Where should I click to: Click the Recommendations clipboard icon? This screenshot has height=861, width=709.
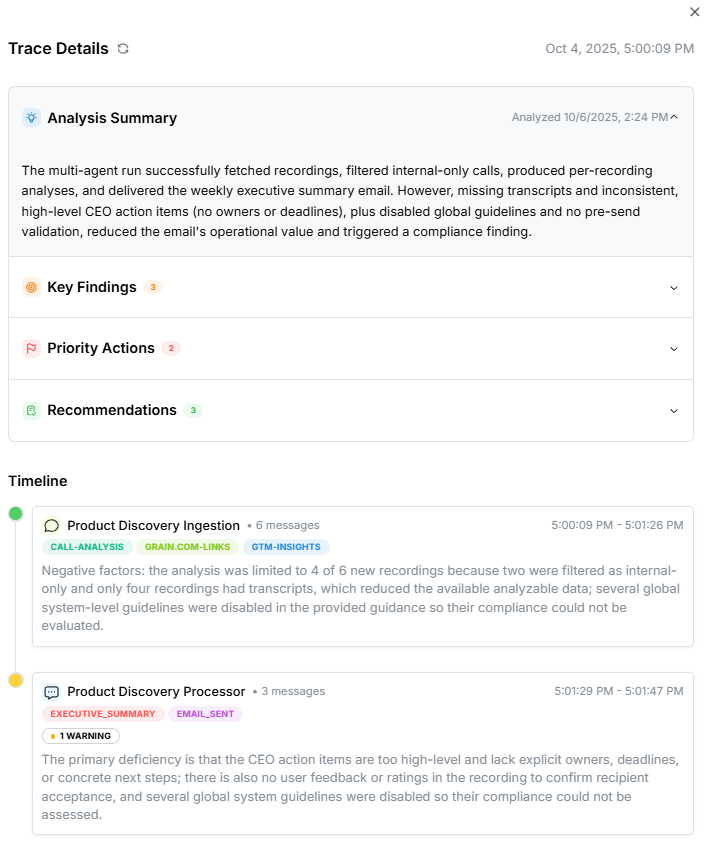pos(31,410)
